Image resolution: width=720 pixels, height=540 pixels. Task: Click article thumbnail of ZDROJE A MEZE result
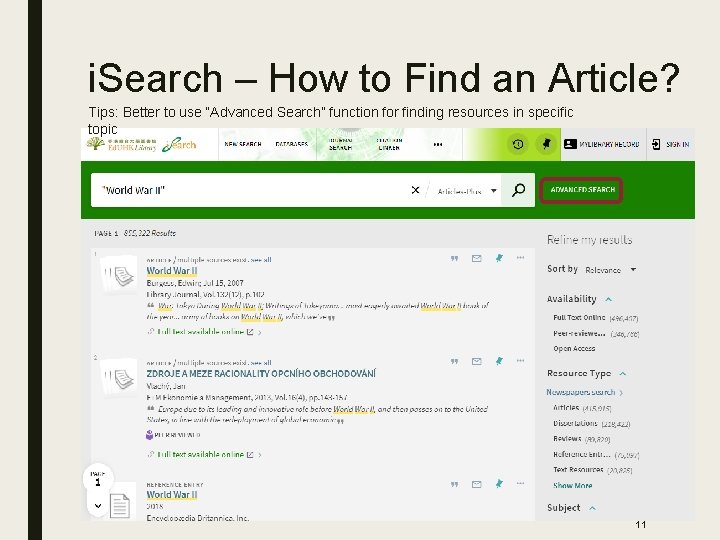point(118,377)
